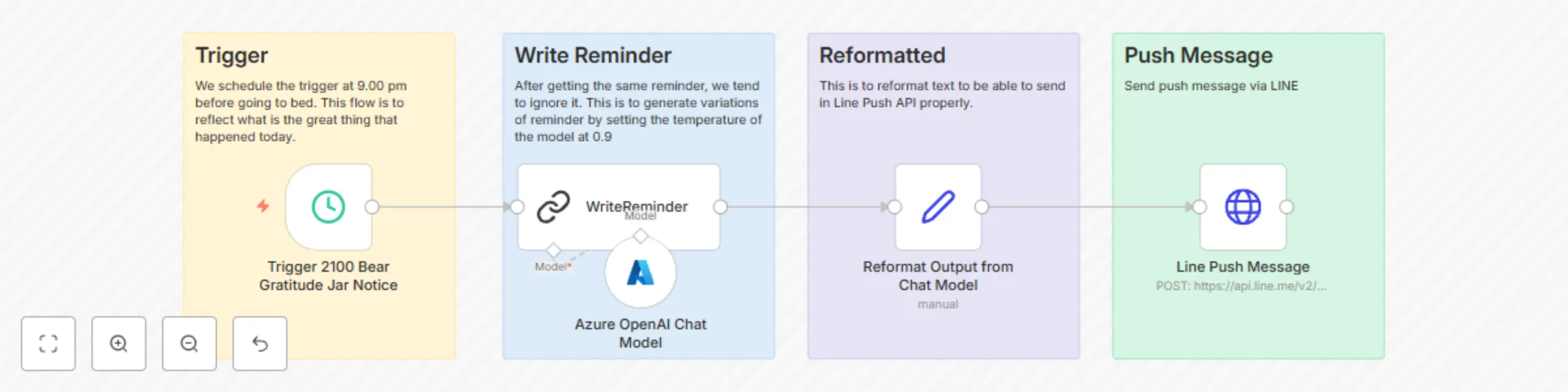Click the fit-to-view icon in bottom toolbar

(48, 344)
